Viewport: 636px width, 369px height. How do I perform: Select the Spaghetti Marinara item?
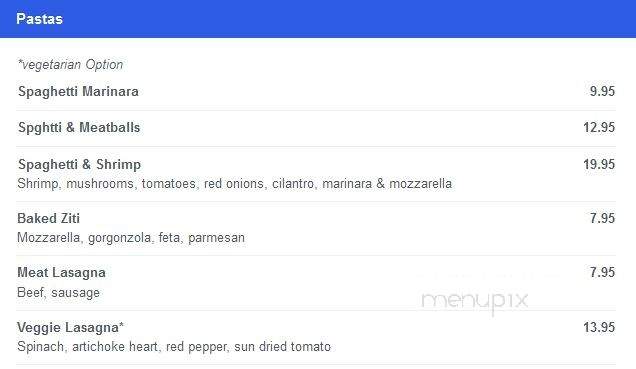78,92
